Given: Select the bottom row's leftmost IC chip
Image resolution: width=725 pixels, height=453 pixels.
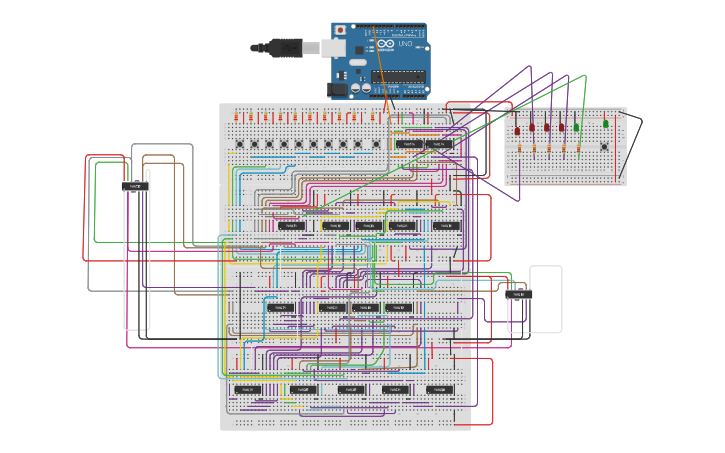Looking at the screenshot, I should [x=246, y=389].
